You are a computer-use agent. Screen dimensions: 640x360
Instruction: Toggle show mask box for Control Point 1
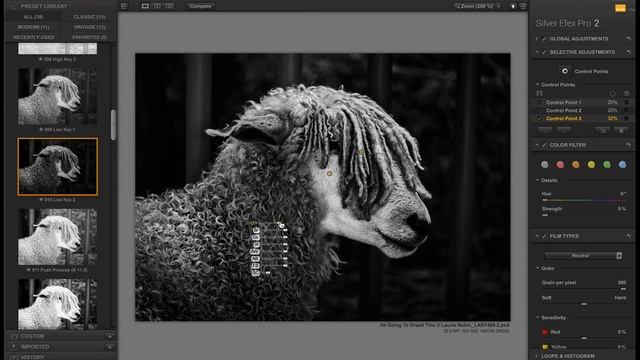627,102
